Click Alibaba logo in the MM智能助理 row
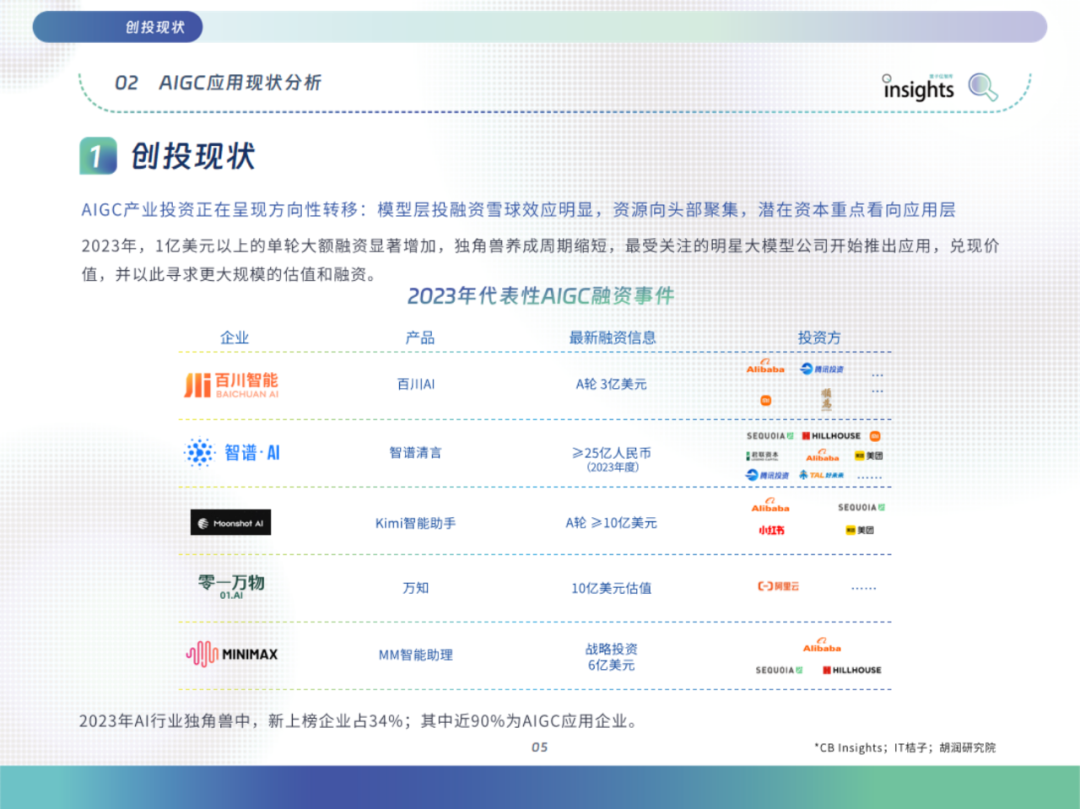Image resolution: width=1080 pixels, height=809 pixels. 822,645
